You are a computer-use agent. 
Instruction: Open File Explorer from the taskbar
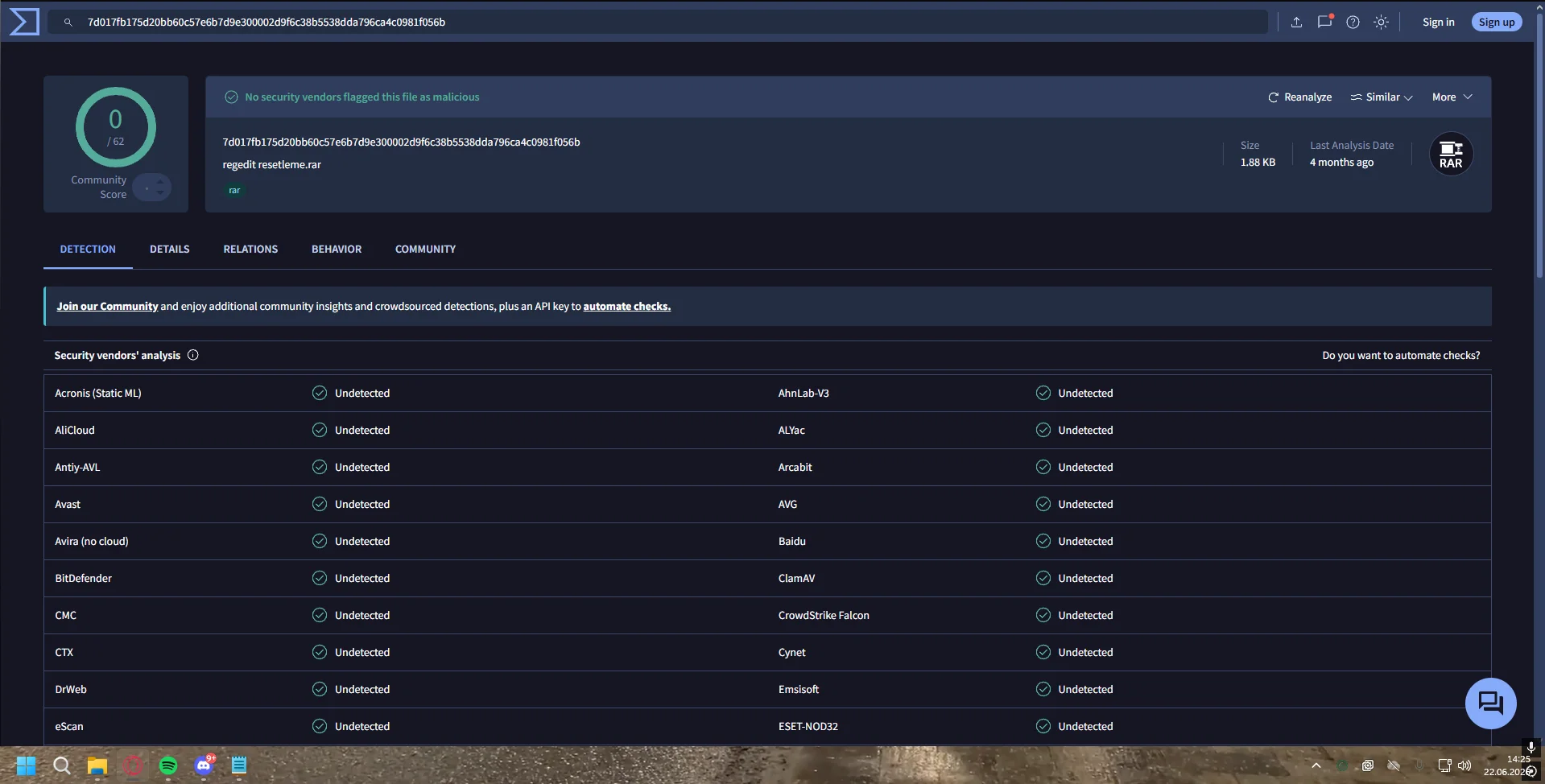tap(97, 765)
